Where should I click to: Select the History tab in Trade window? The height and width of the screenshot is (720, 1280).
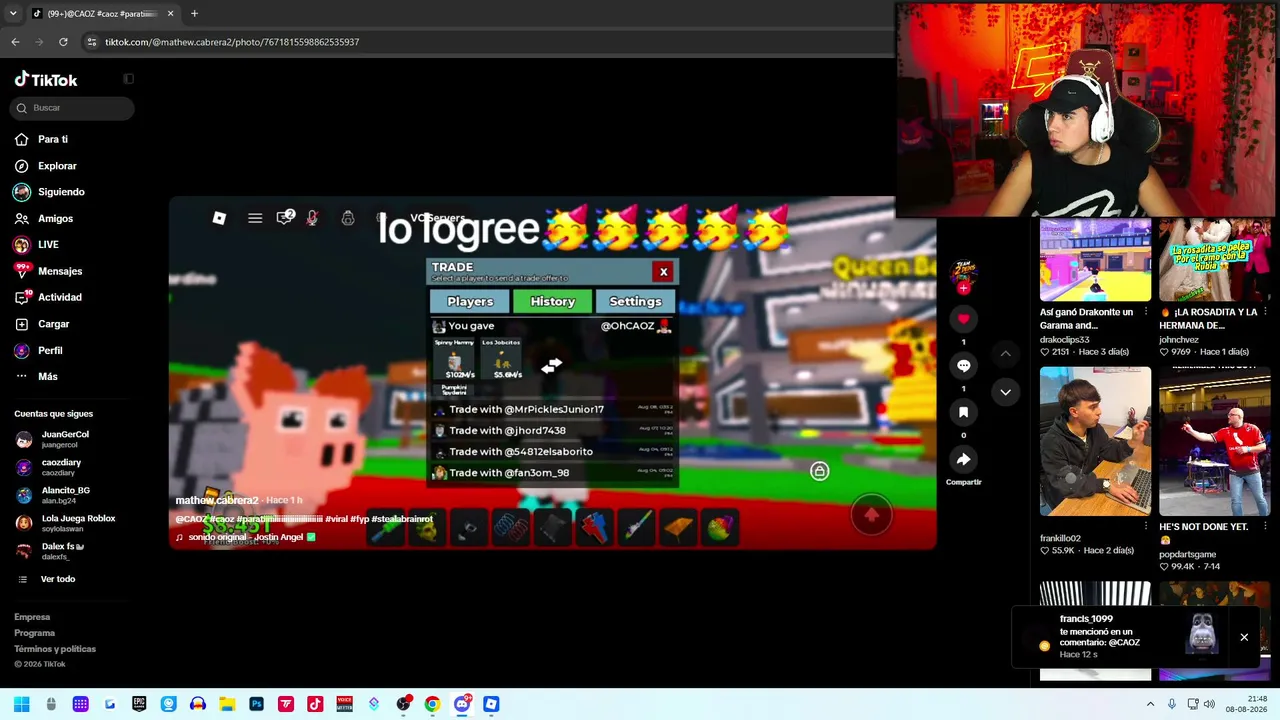tap(553, 301)
